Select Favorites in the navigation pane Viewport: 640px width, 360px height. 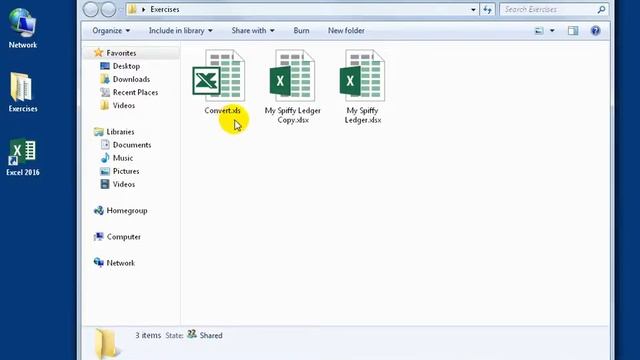pos(121,53)
